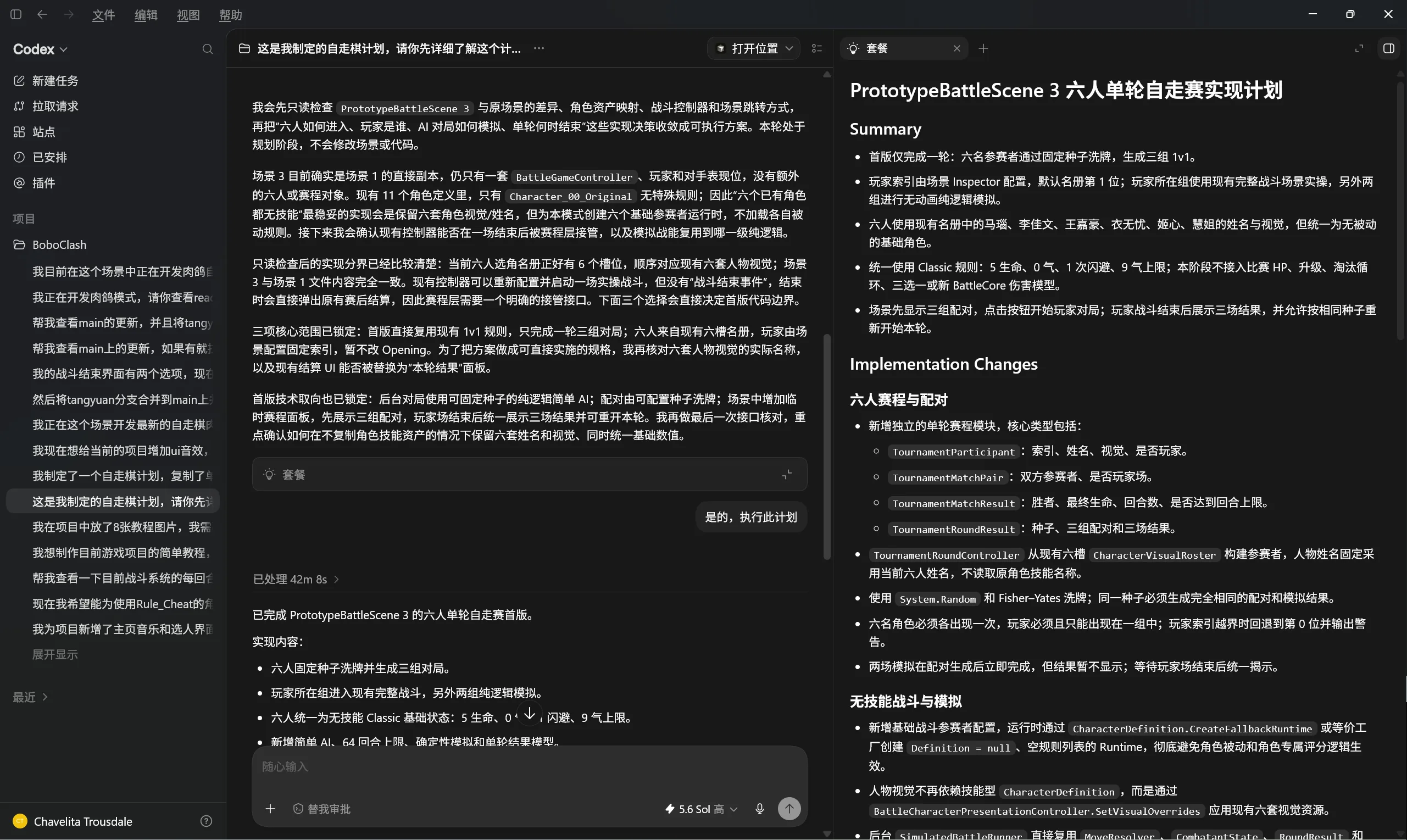Open the 打开位置 dropdown
Screen dimensions: 1407x840
tap(753, 49)
